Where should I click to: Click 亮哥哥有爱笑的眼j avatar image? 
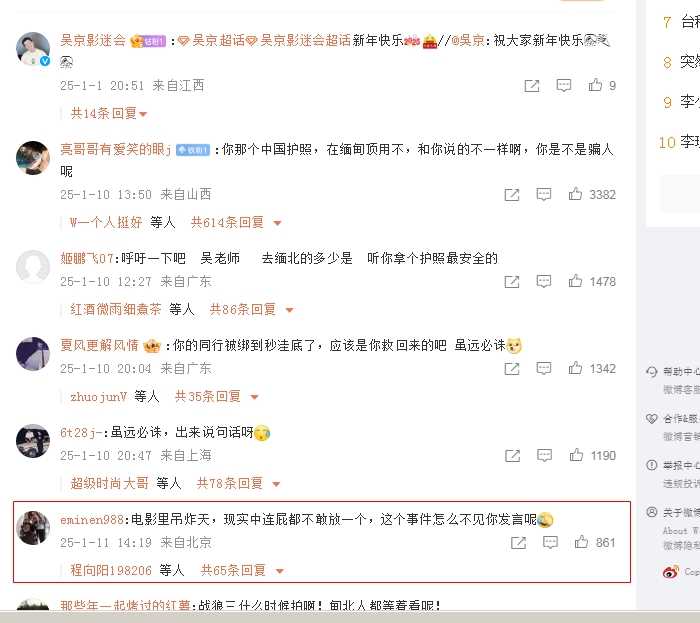[33, 158]
